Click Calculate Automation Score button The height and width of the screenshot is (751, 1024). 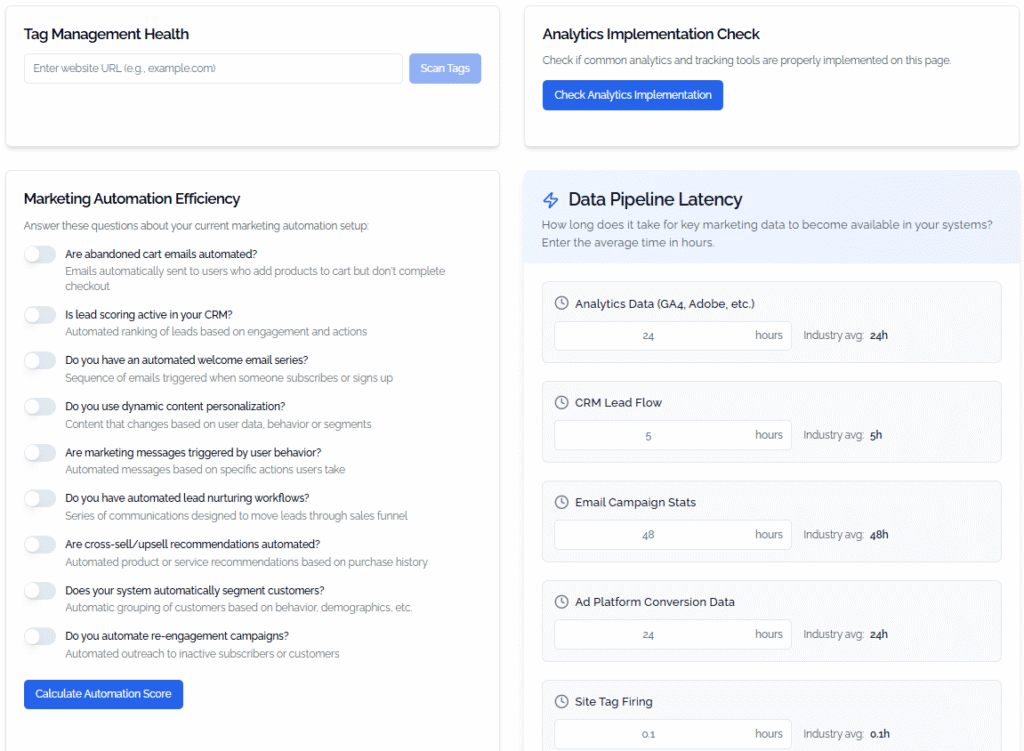click(x=103, y=694)
